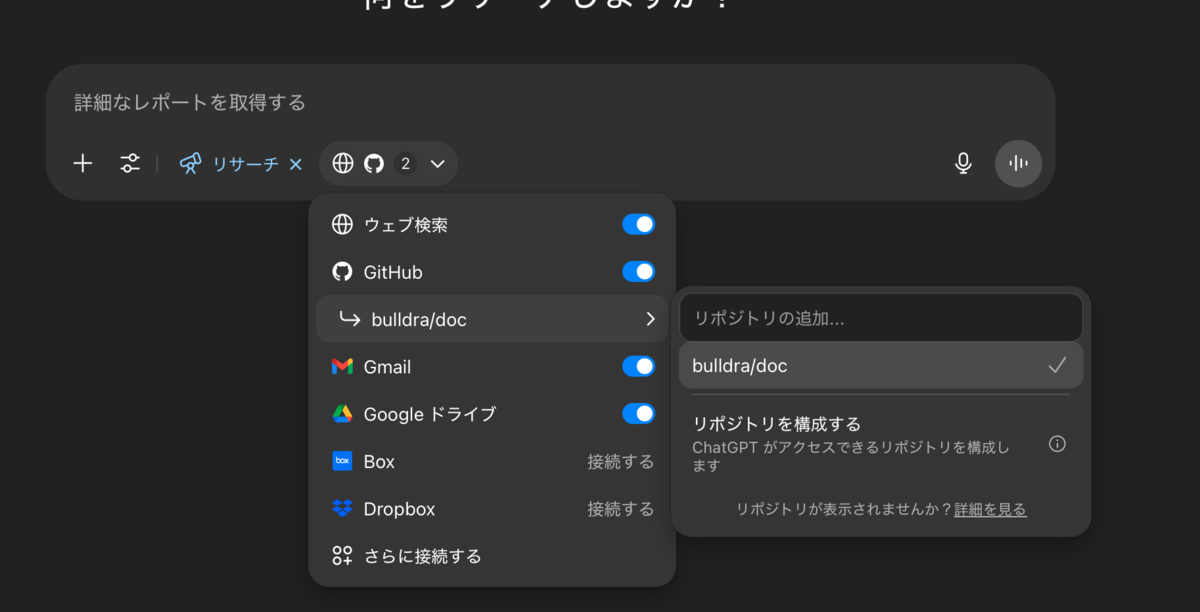The height and width of the screenshot is (612, 1200).
Task: Expand bulldra/doc submenu chevron
Action: 650,319
